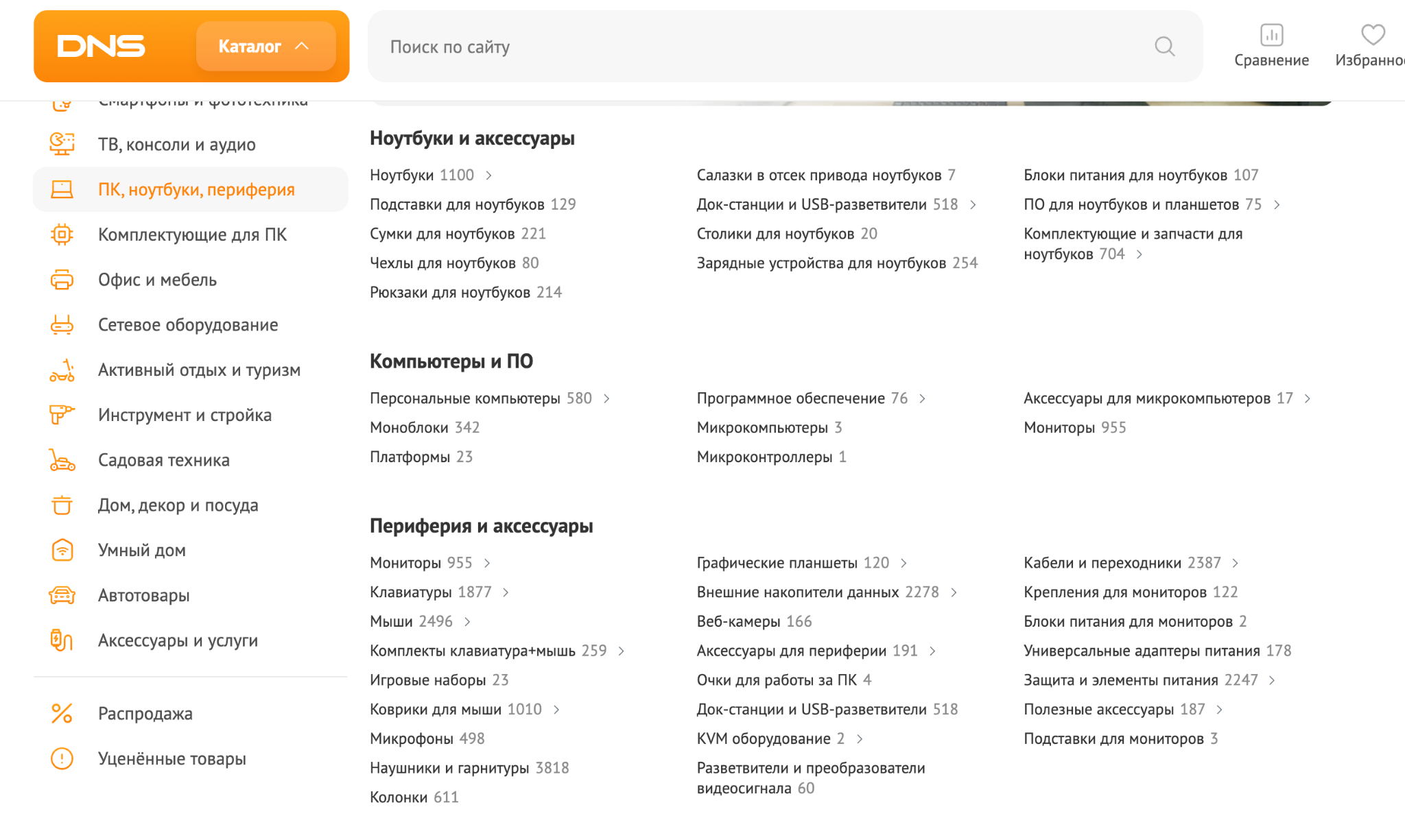
Task: Expand chevron beside Персональные компьютеры 580
Action: tap(606, 398)
